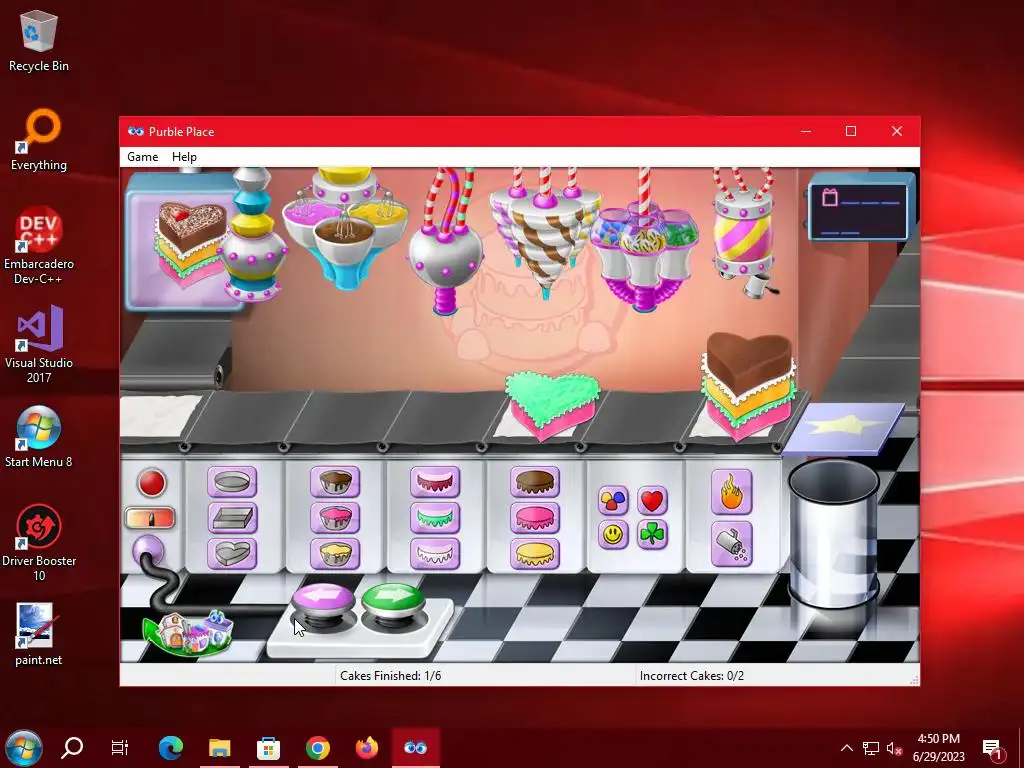Open the Game menu

tap(142, 157)
